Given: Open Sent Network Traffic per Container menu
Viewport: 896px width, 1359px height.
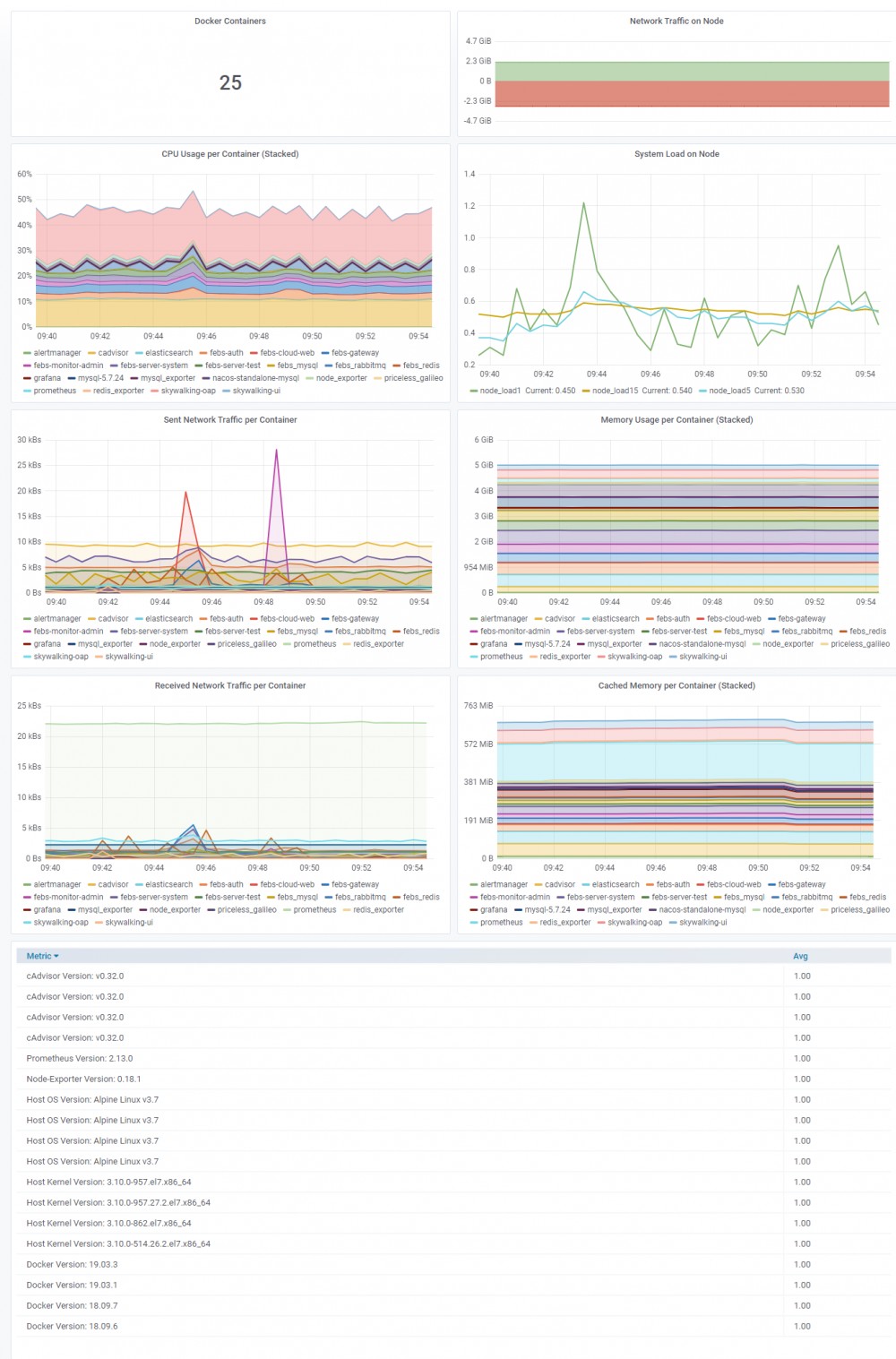Looking at the screenshot, I should 230,420.
